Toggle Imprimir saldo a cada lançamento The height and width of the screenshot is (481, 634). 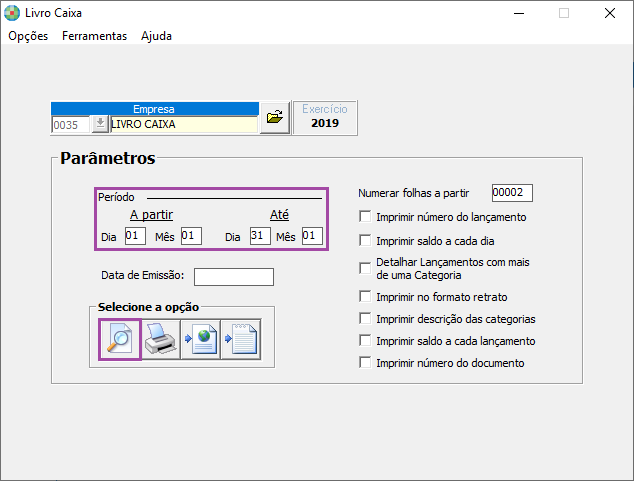pos(365,340)
